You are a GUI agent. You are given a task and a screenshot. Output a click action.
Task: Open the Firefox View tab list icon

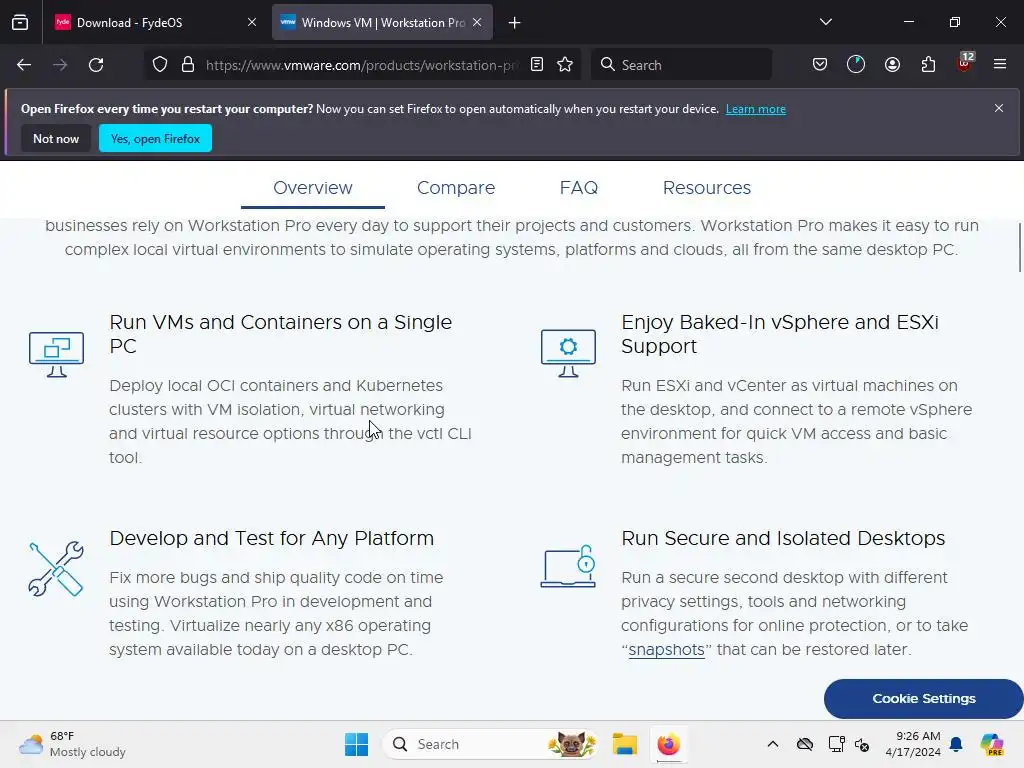tap(20, 23)
